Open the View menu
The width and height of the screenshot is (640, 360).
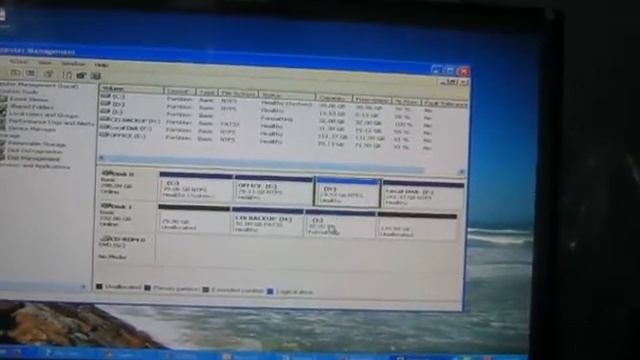pos(45,63)
